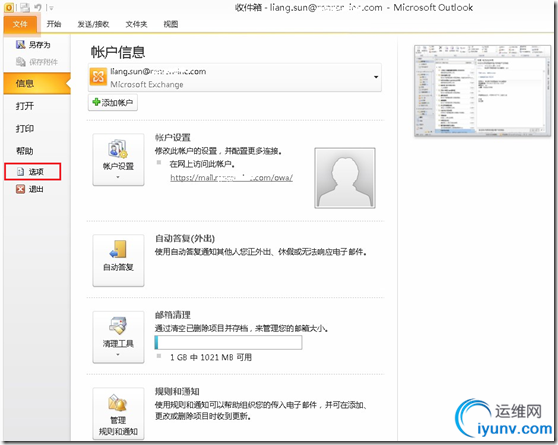This screenshot has height=445, width=558.
Task: Click the account settings people icon
Action: click(x=118, y=149)
